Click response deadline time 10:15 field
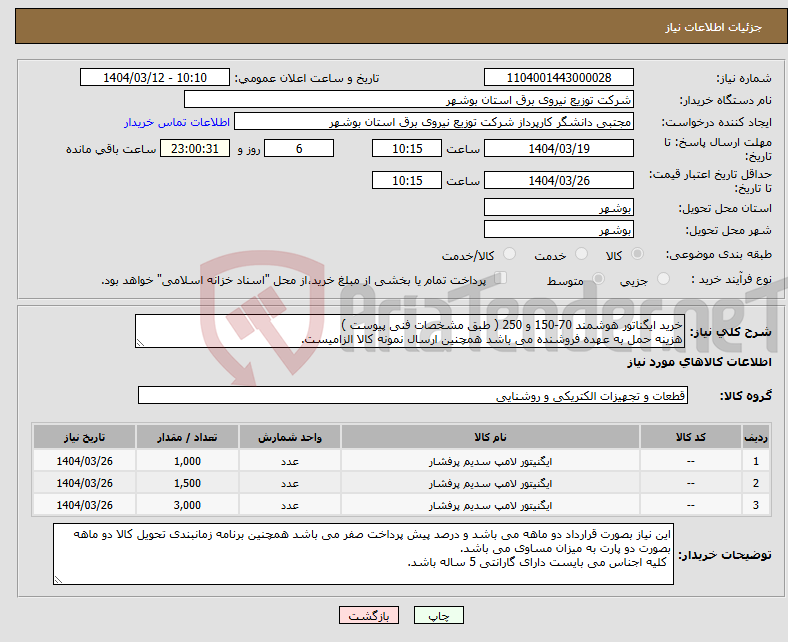This screenshot has height=642, width=788. point(407,148)
